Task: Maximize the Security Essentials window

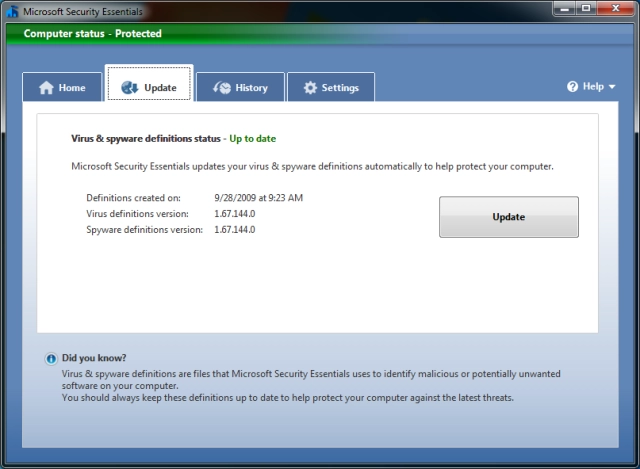Action: click(x=586, y=9)
